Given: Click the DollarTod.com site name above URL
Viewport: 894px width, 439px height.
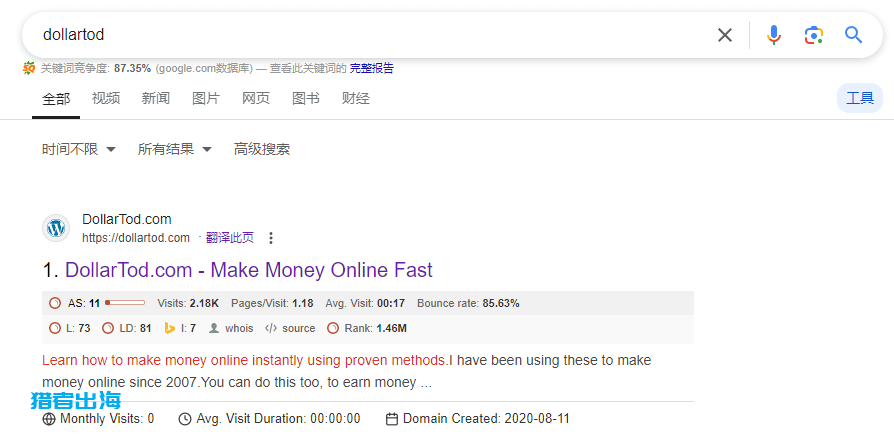Looking at the screenshot, I should [127, 220].
